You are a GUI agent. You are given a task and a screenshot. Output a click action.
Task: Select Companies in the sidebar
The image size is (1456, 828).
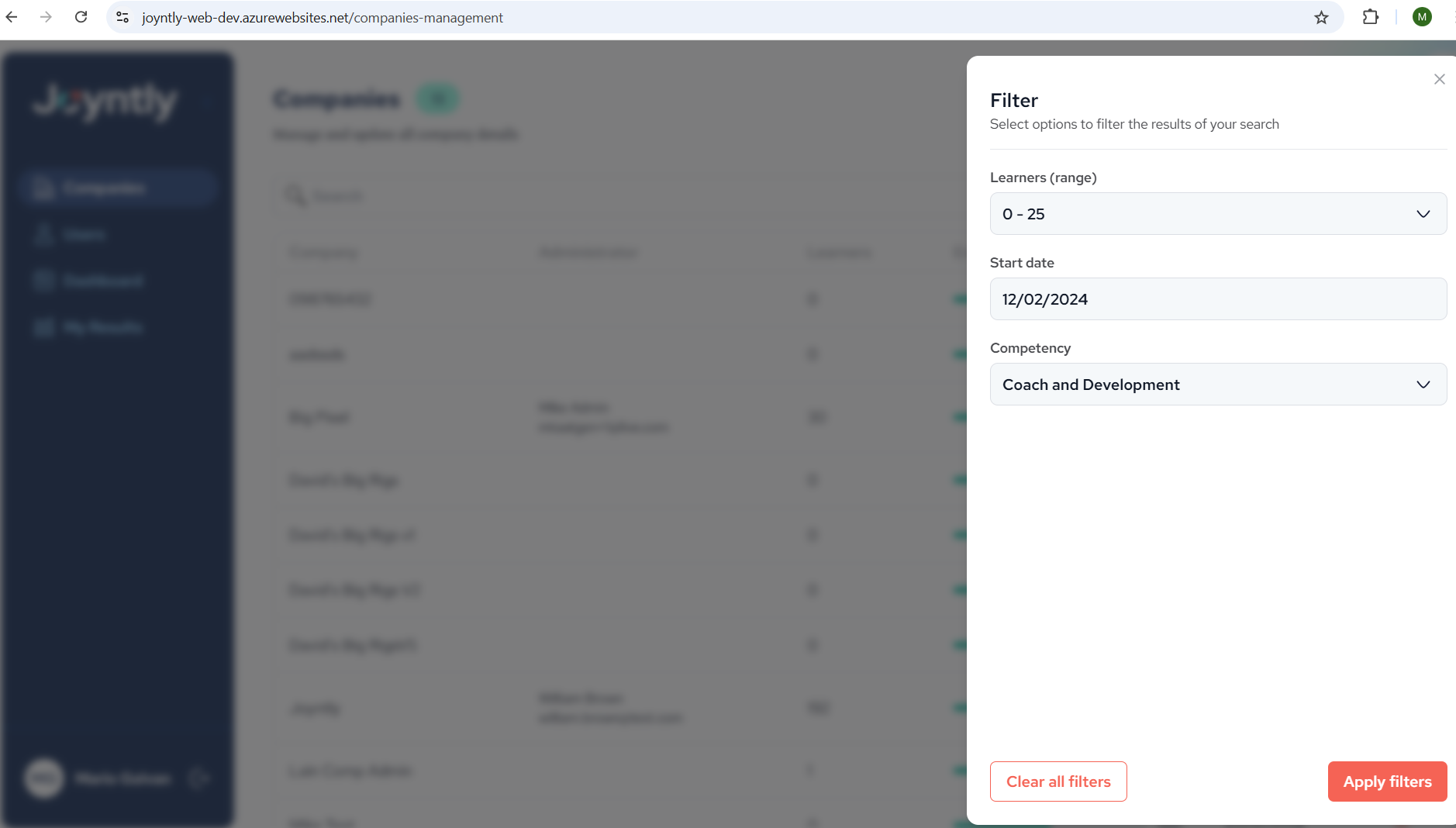pyautogui.click(x=104, y=188)
